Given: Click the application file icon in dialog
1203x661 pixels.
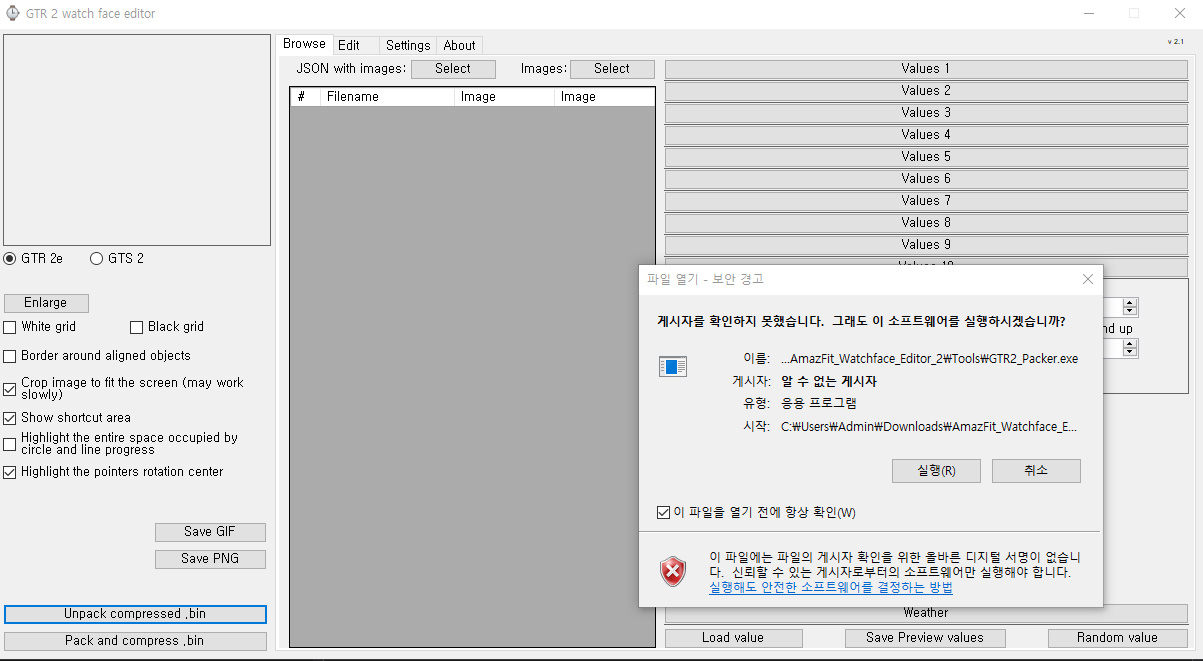Looking at the screenshot, I should tap(673, 366).
